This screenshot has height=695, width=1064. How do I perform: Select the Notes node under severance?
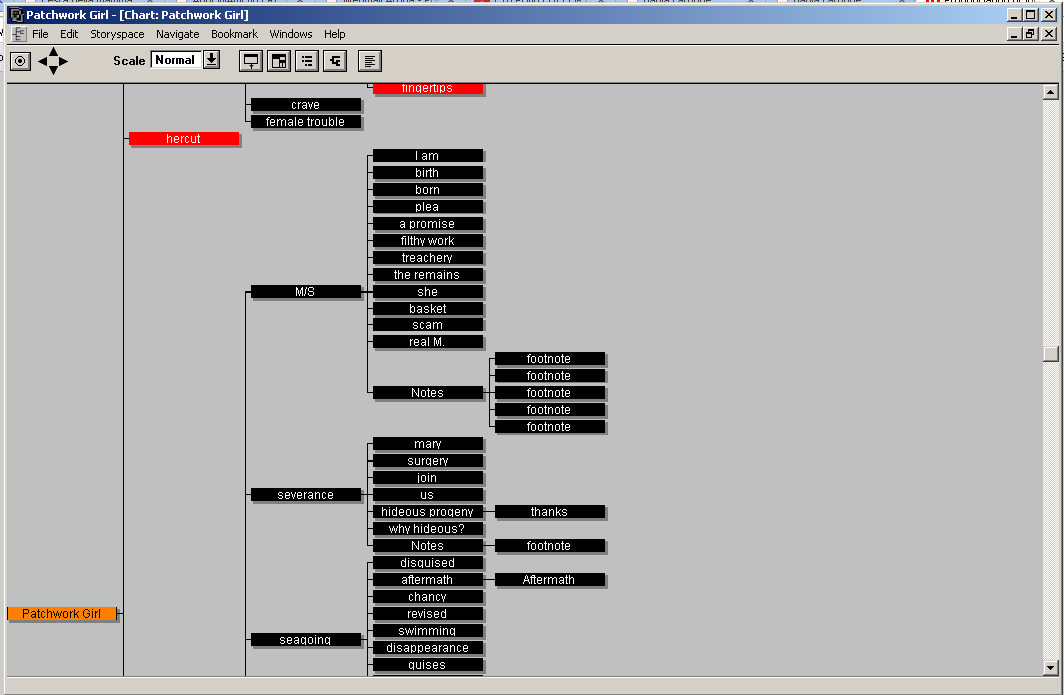tap(428, 546)
